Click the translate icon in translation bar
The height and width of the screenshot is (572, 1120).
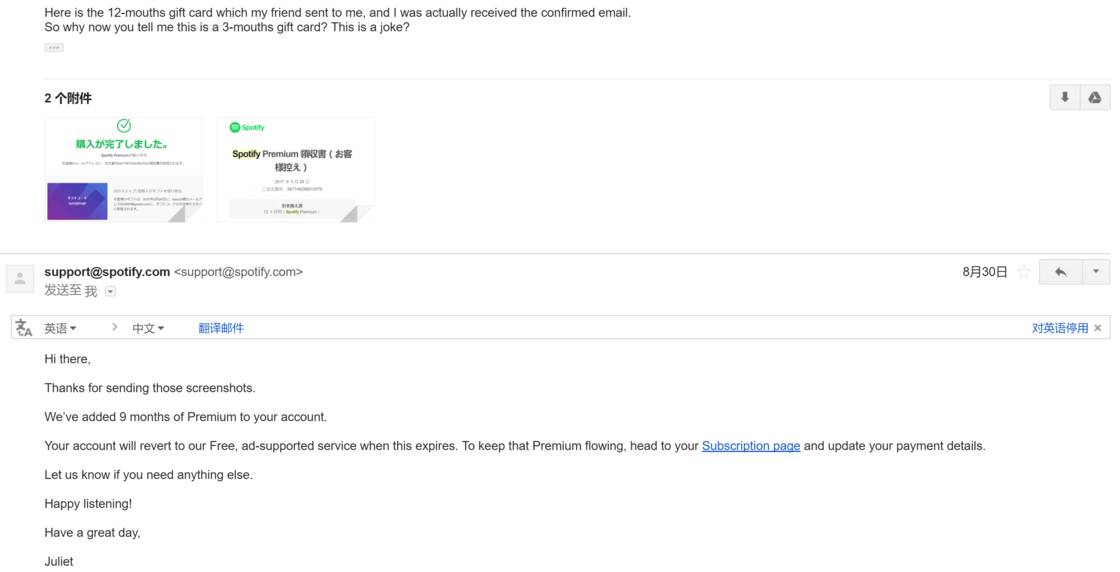pyautogui.click(x=24, y=328)
